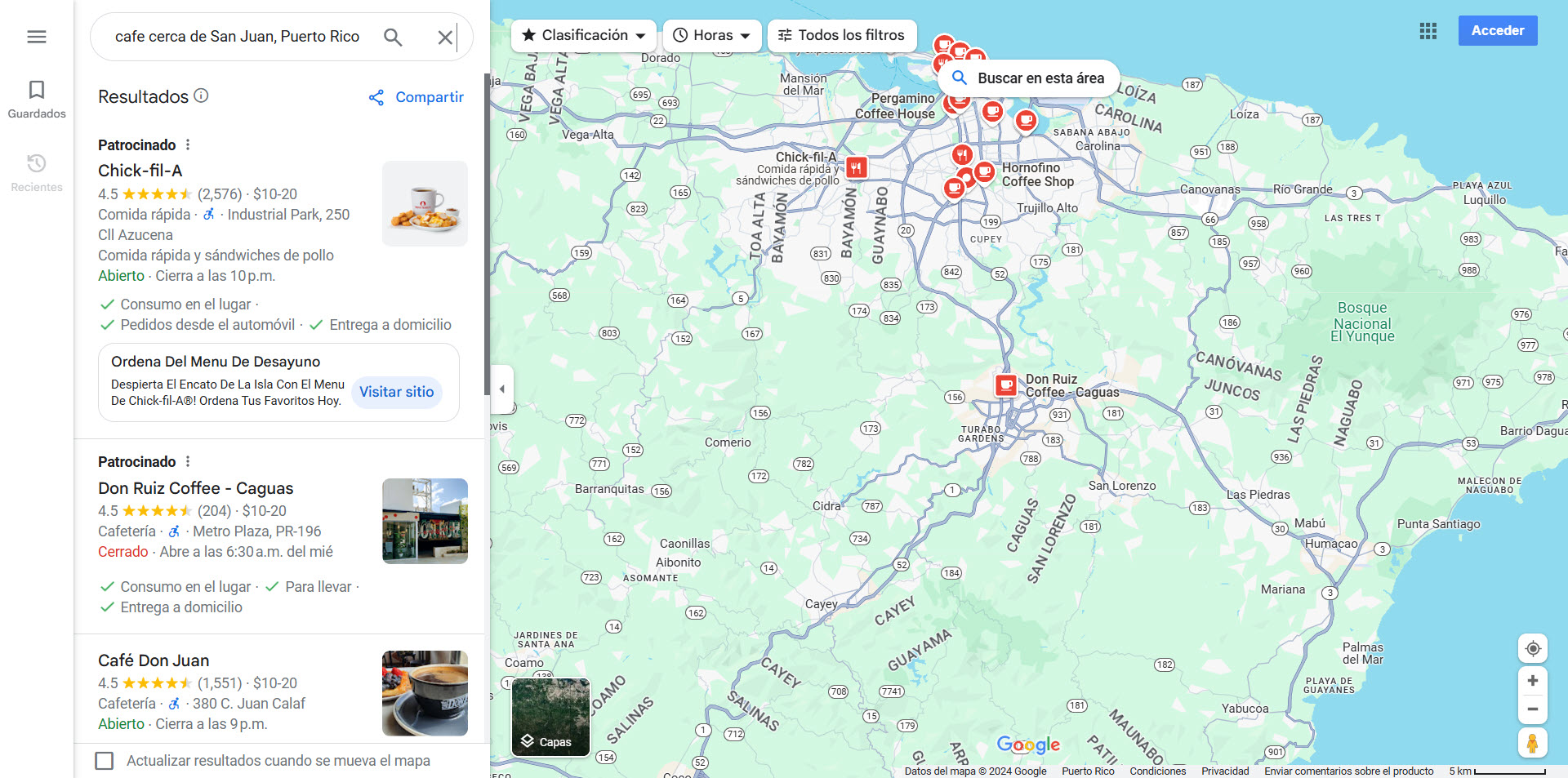This screenshot has height=778, width=1568.
Task: Open Guardados saved places
Action: coord(37,100)
